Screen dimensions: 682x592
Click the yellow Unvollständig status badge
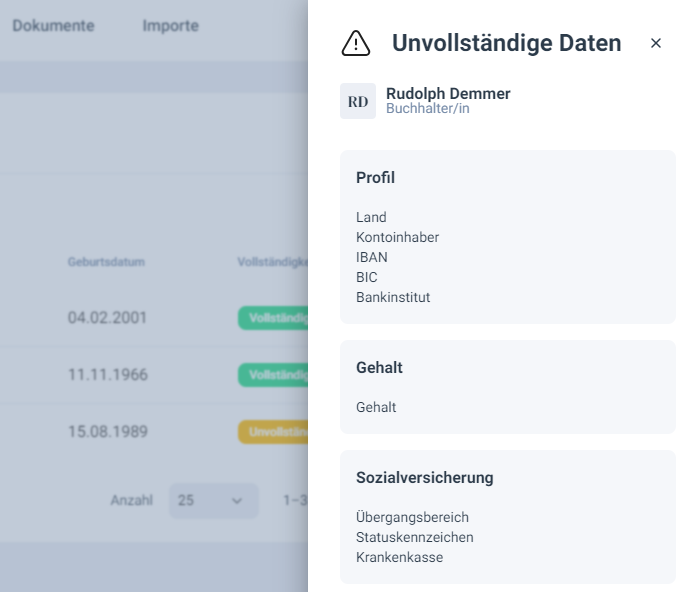273,432
